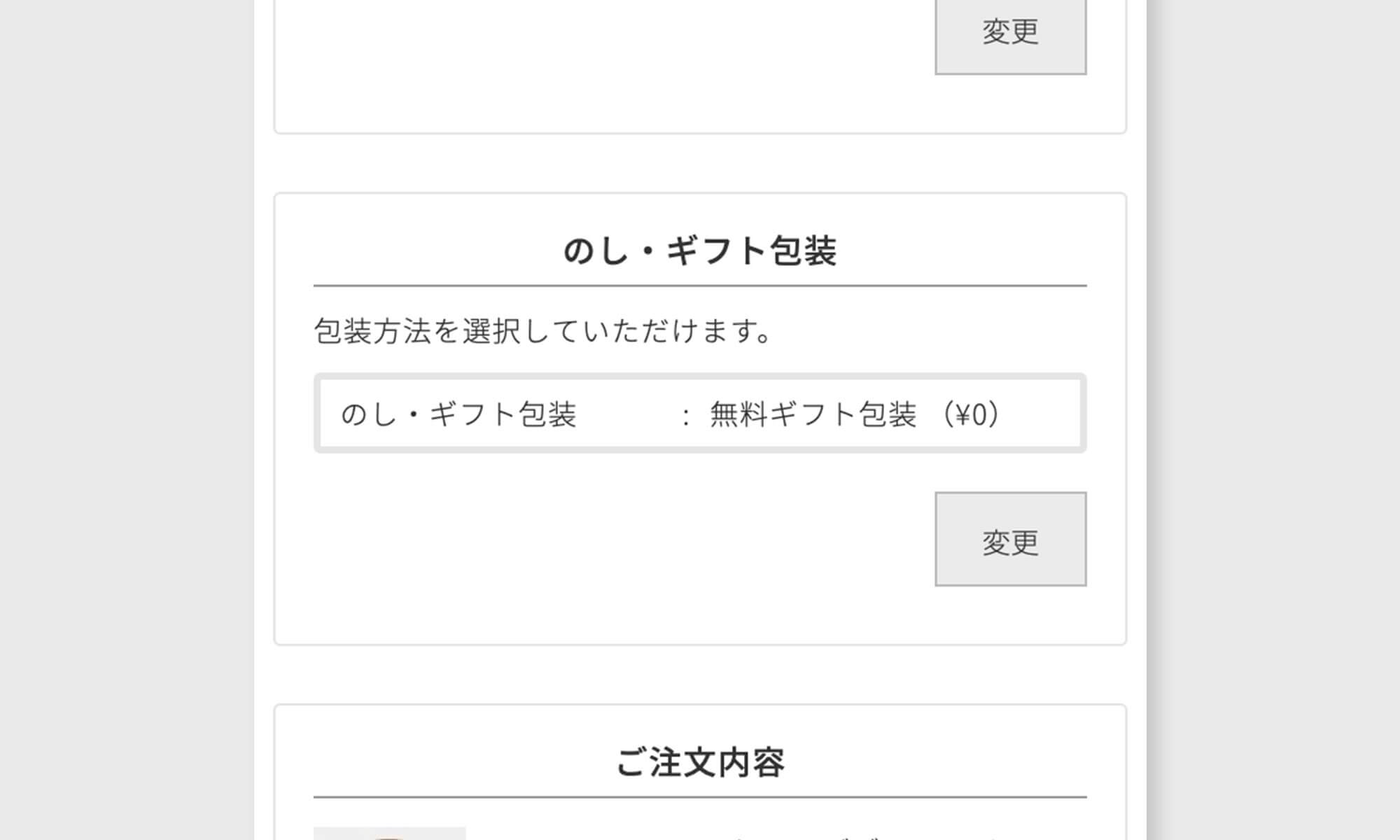Click the gap between the gift wrapping and order cards

[700, 675]
